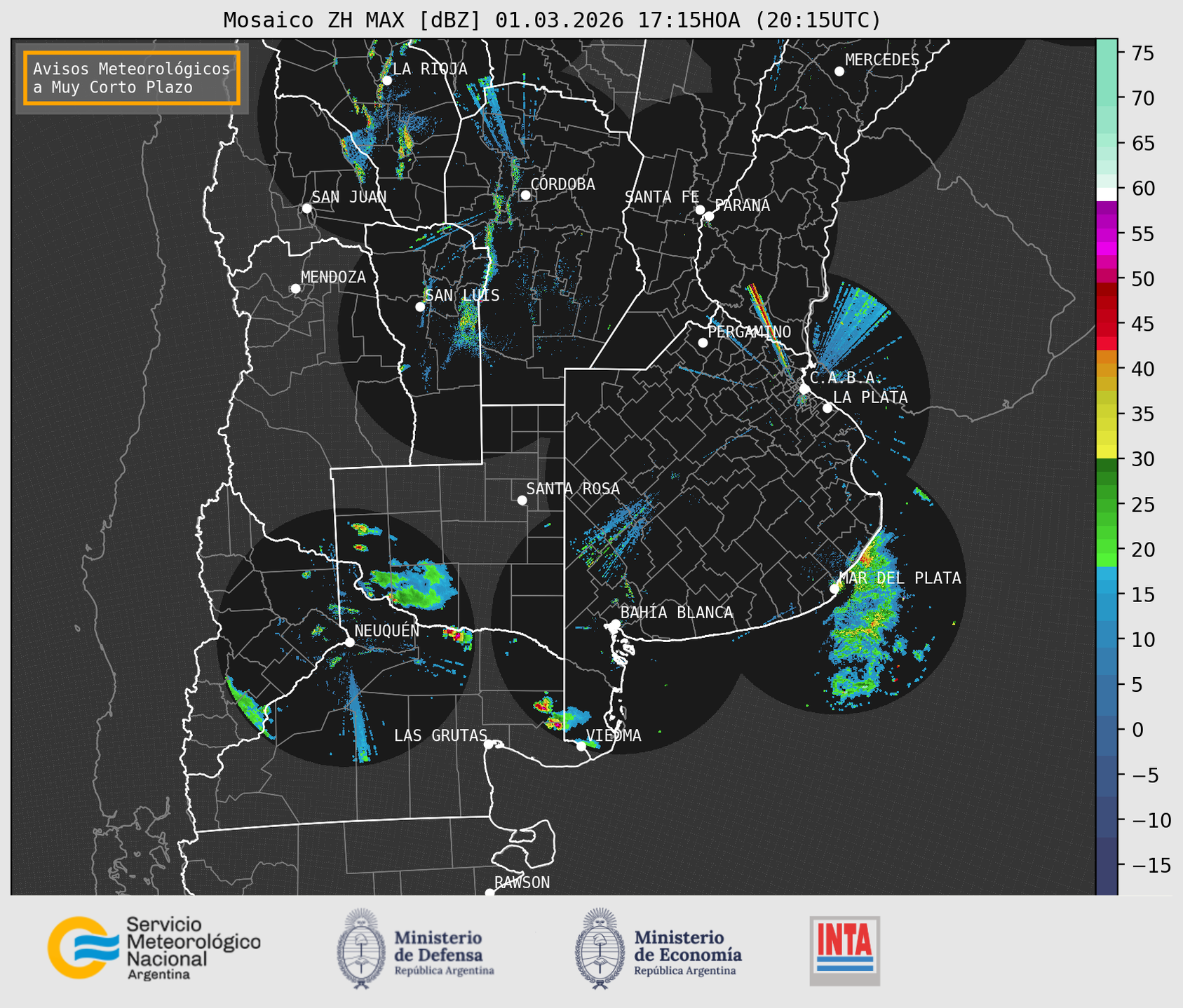Click the 60 dBZ white band on colorbar
Screen dimensions: 1183x1008
point(1106,193)
